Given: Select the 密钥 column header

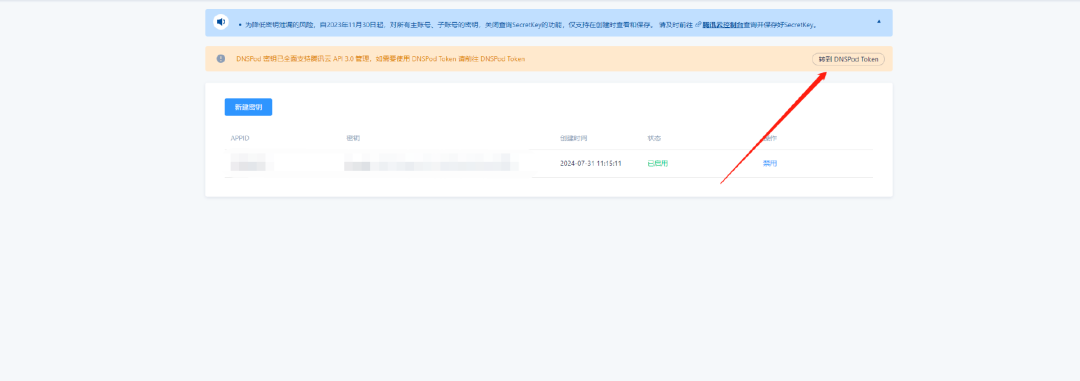Looking at the screenshot, I should click(353, 138).
